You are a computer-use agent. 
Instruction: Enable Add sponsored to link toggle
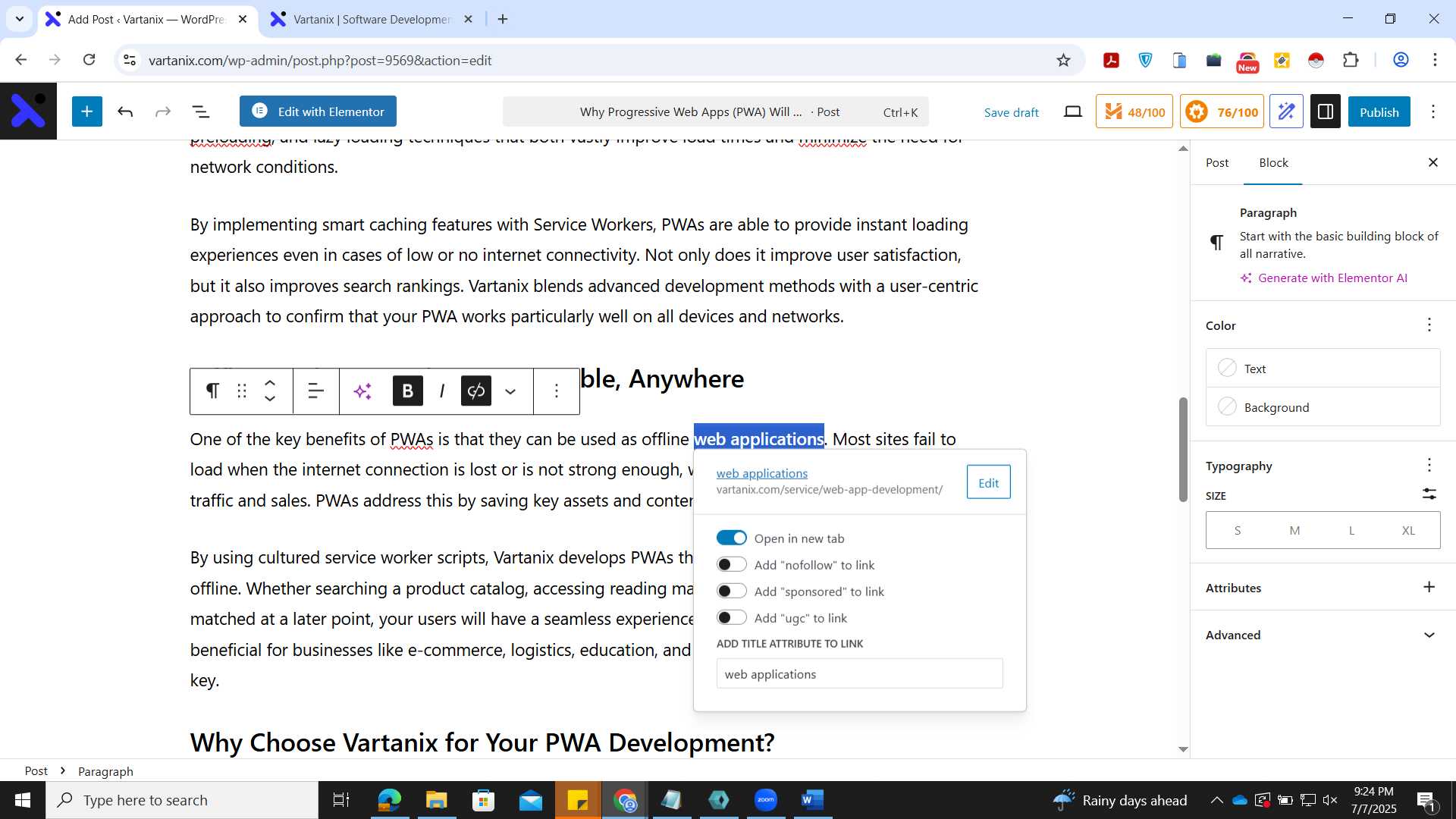(x=732, y=591)
